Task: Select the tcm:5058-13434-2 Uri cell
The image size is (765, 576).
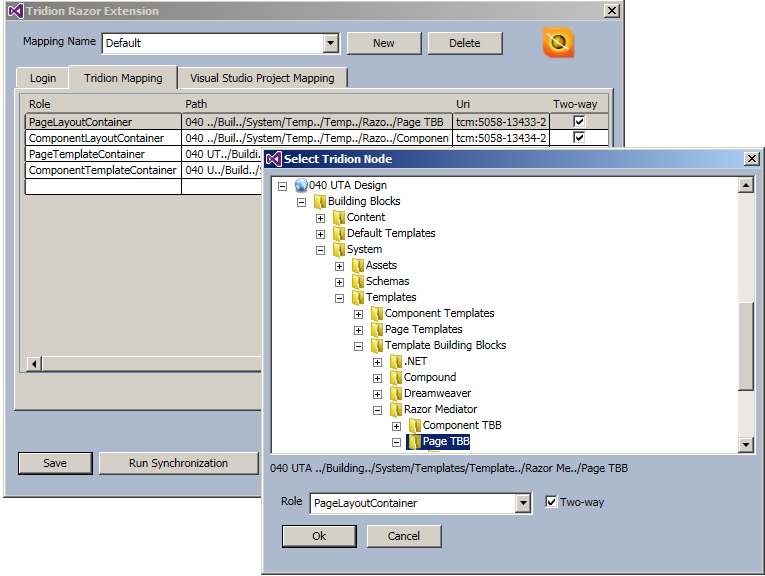Action: pos(501,138)
